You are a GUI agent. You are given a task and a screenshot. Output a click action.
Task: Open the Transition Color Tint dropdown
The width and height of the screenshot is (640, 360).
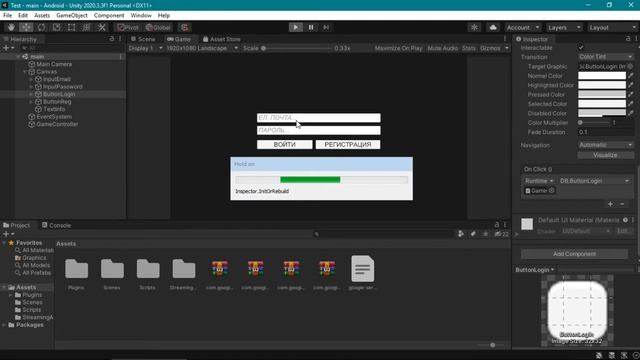click(606, 57)
